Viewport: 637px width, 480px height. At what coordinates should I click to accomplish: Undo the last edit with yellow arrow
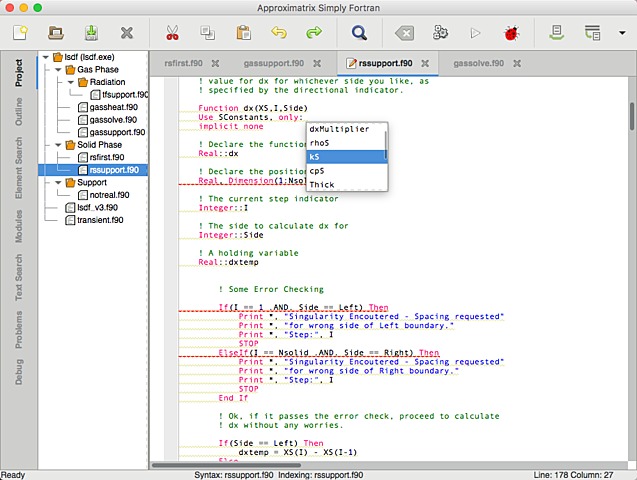coord(279,32)
